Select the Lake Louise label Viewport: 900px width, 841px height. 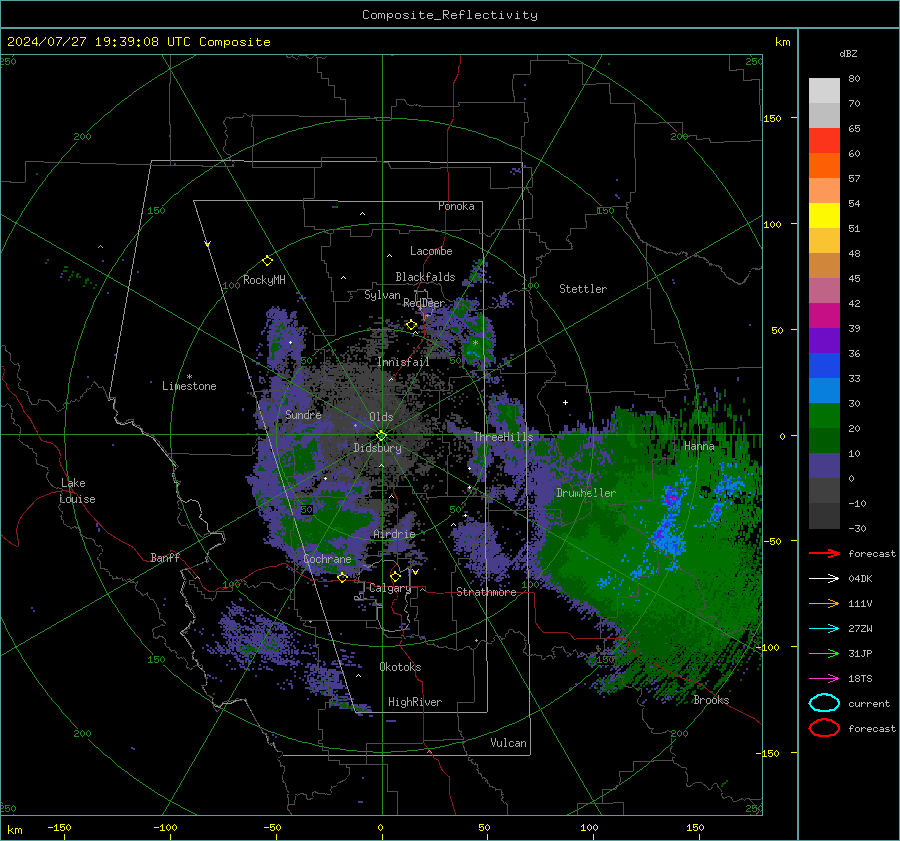point(77,491)
